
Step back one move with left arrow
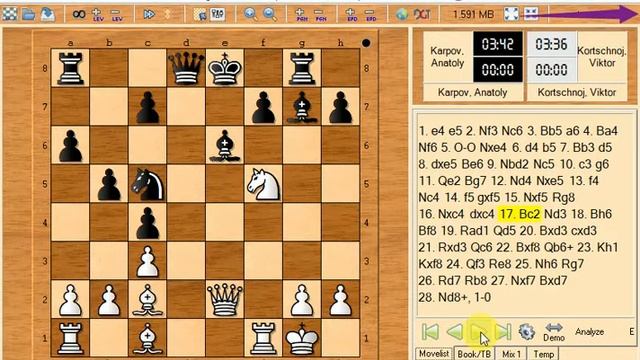(455, 331)
